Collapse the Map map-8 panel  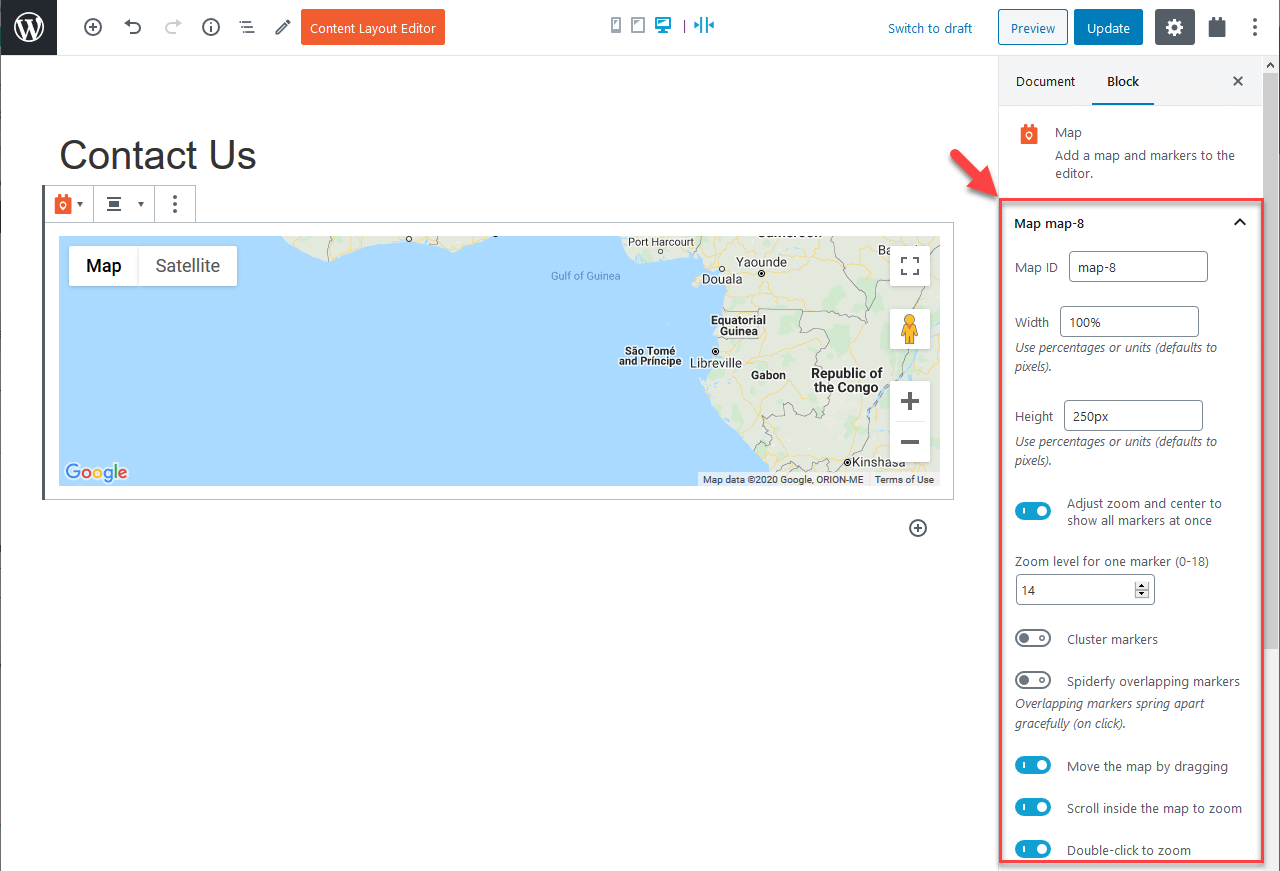pyautogui.click(x=1240, y=223)
